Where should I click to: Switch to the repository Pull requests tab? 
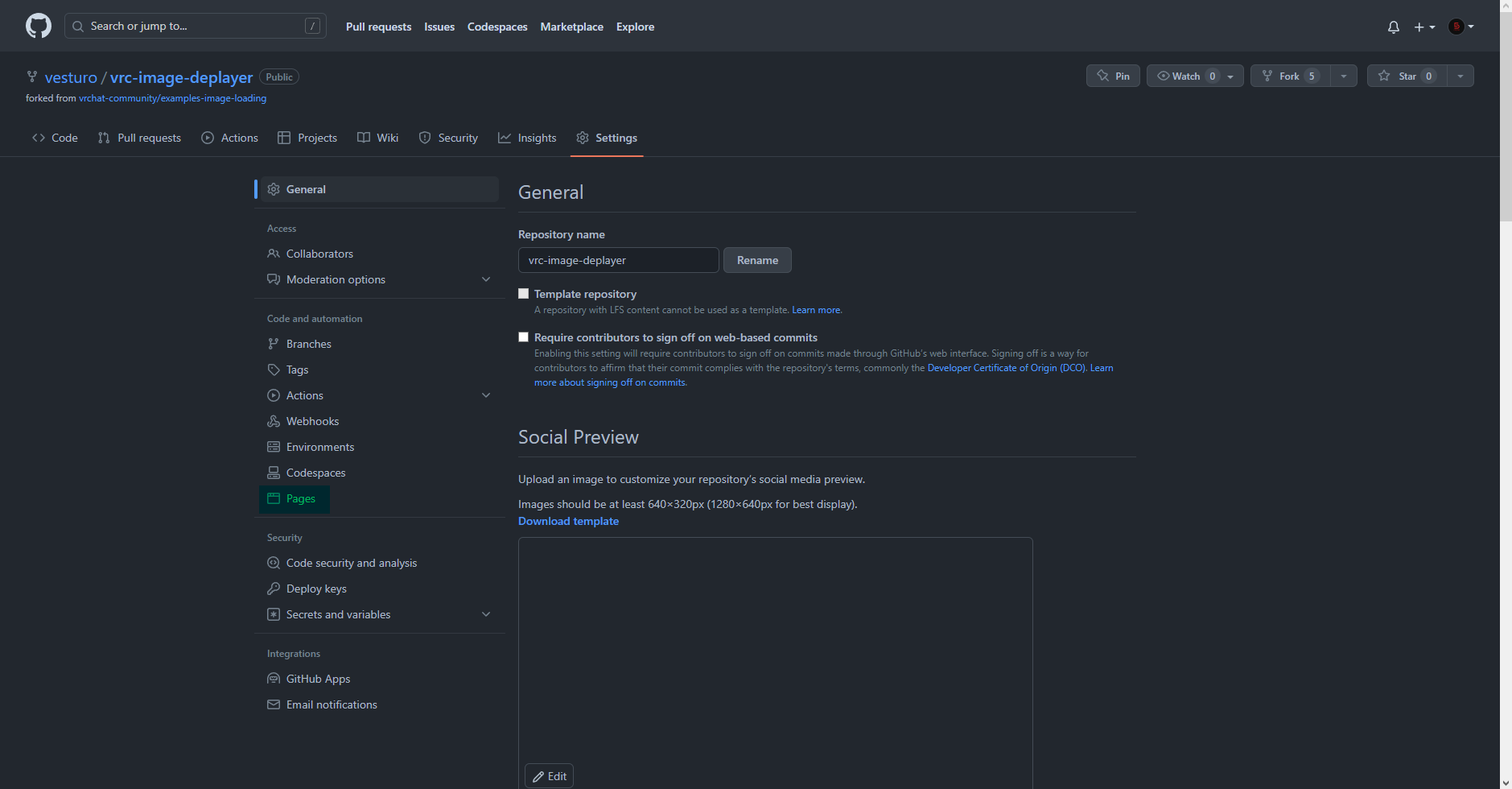tap(139, 138)
